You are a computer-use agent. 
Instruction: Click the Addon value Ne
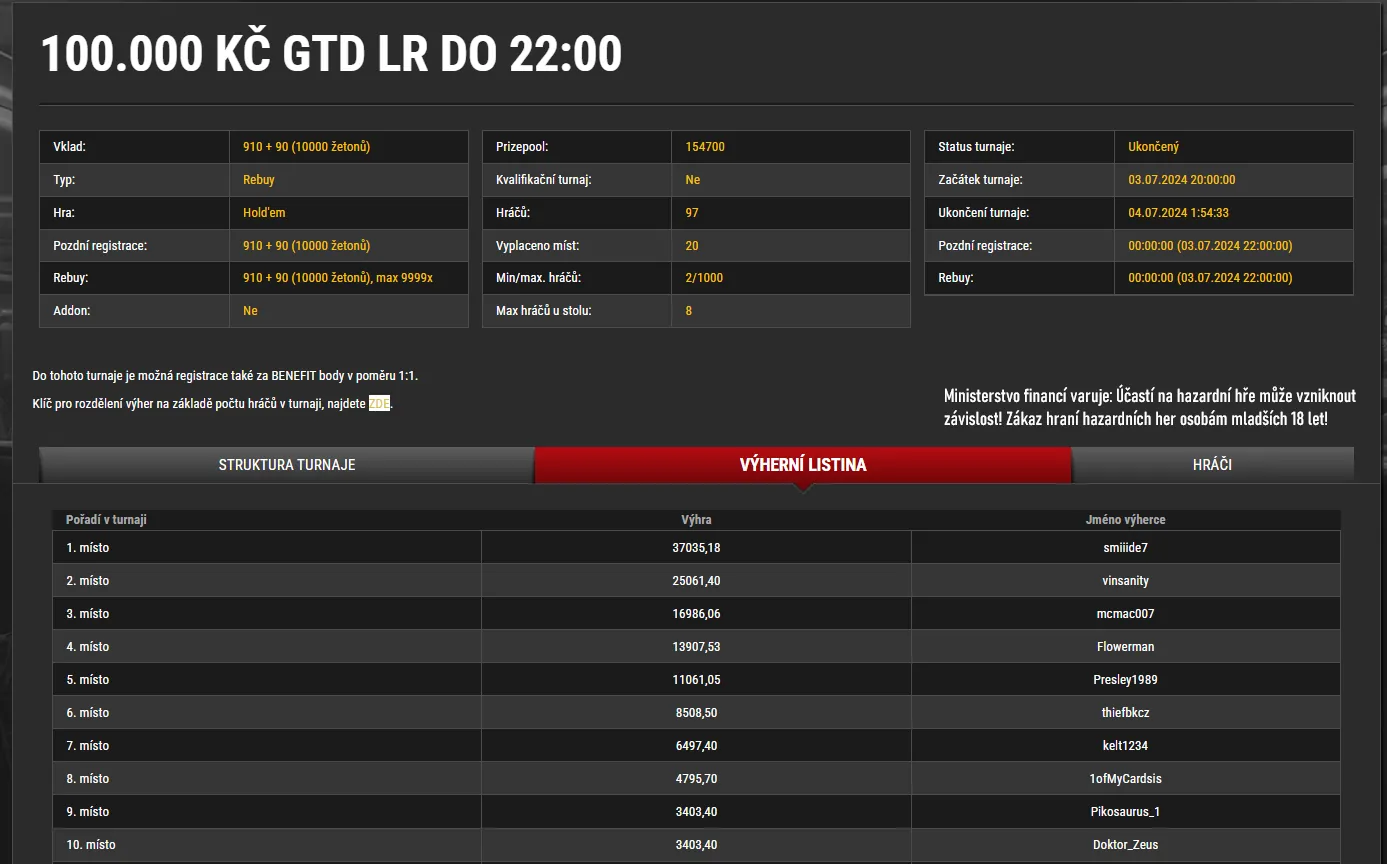tap(250, 310)
